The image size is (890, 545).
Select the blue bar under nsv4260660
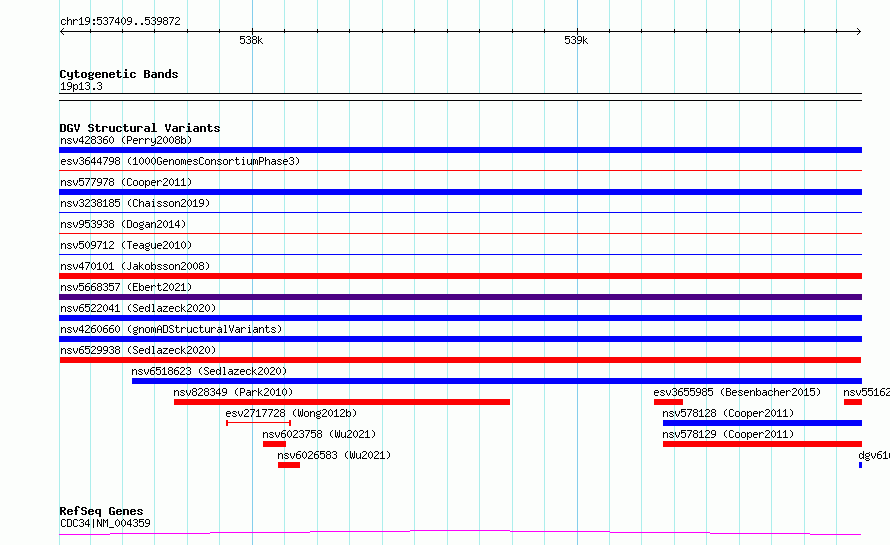(x=460, y=339)
